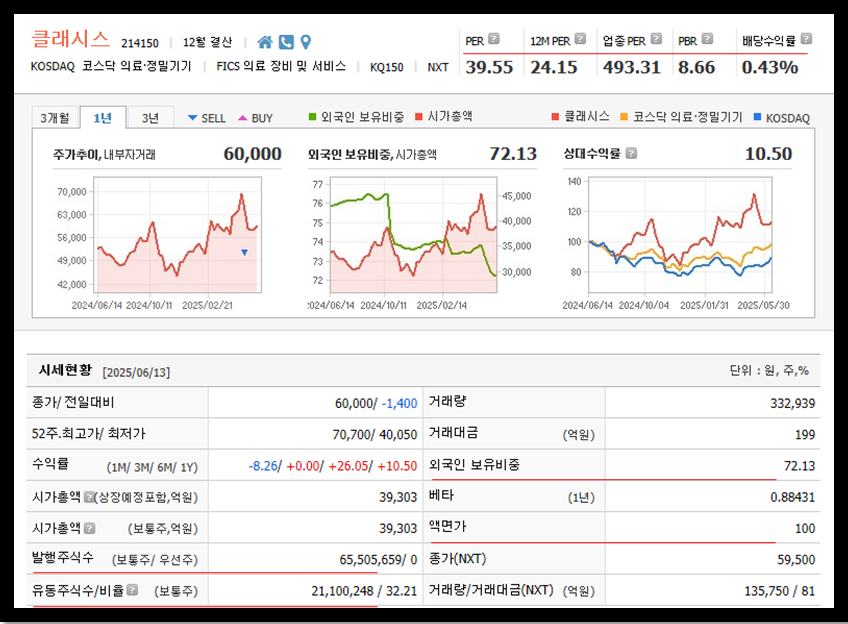This screenshot has width=848, height=624.
Task: Open the company homepage house icon
Action: point(264,42)
